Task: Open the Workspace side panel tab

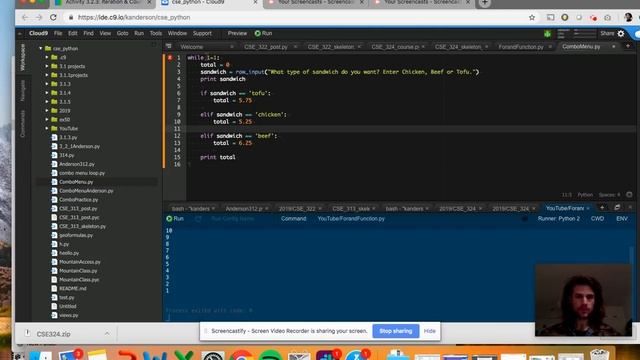Action: point(22,58)
